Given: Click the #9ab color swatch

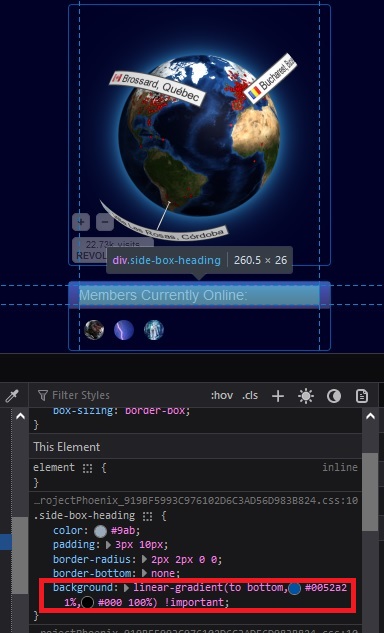Looking at the screenshot, I should (100, 531).
